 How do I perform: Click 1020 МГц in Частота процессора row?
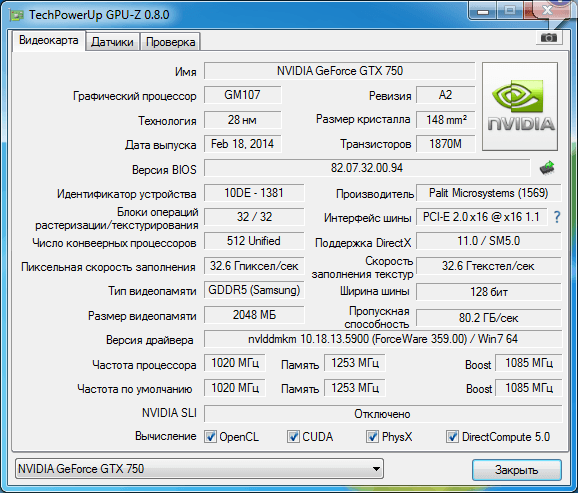tap(235, 363)
